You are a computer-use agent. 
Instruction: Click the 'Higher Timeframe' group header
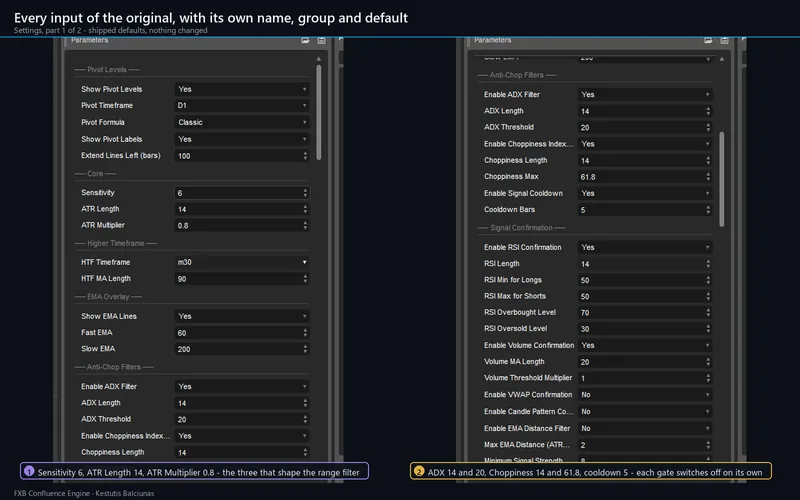click(x=116, y=244)
